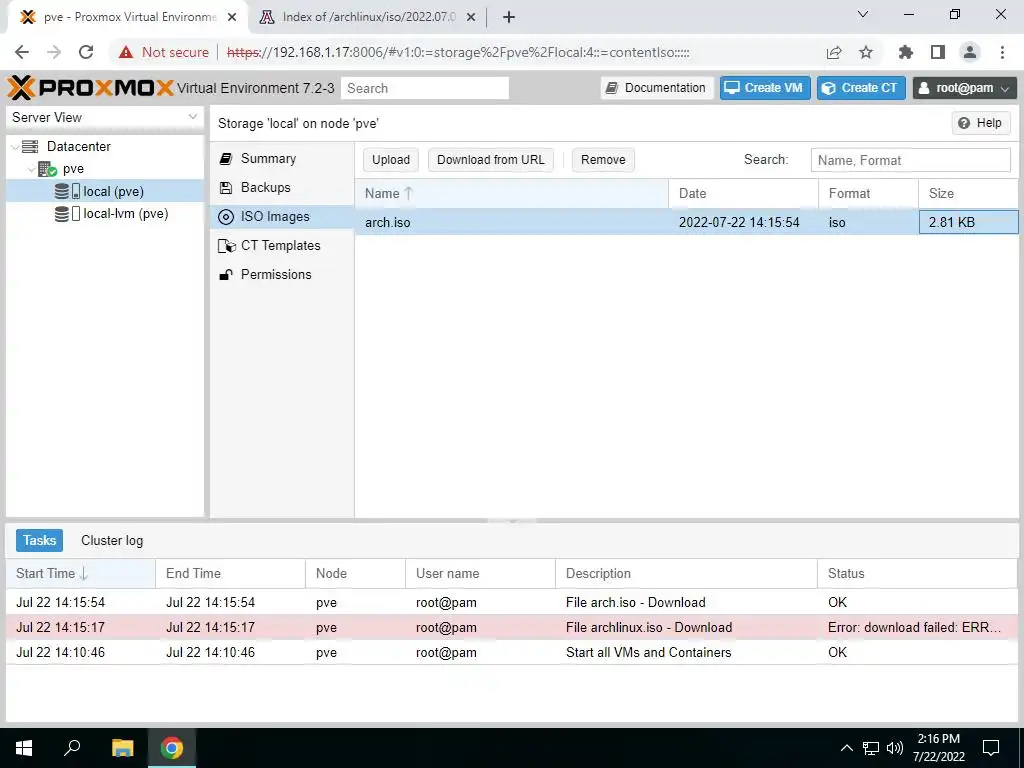
Task: Sort tasks by the Start Time column
Action: pos(81,573)
